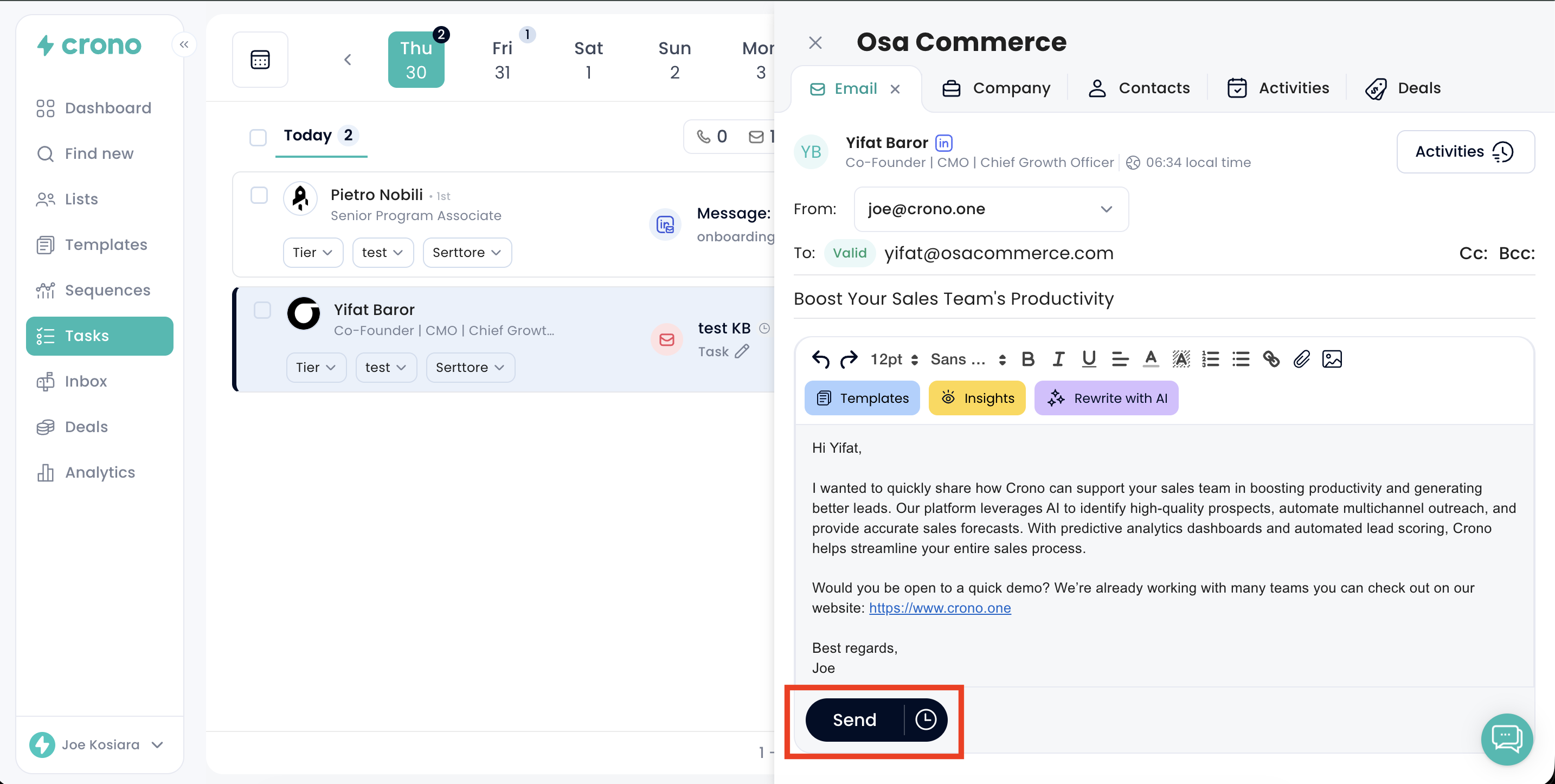The width and height of the screenshot is (1555, 784).
Task: Click the numbered list icon
Action: [x=1210, y=359]
